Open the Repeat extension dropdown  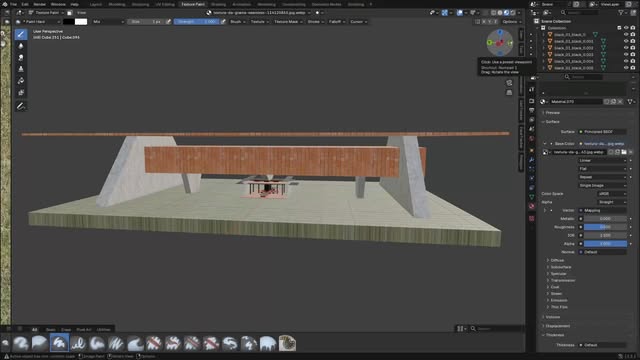pos(602,177)
